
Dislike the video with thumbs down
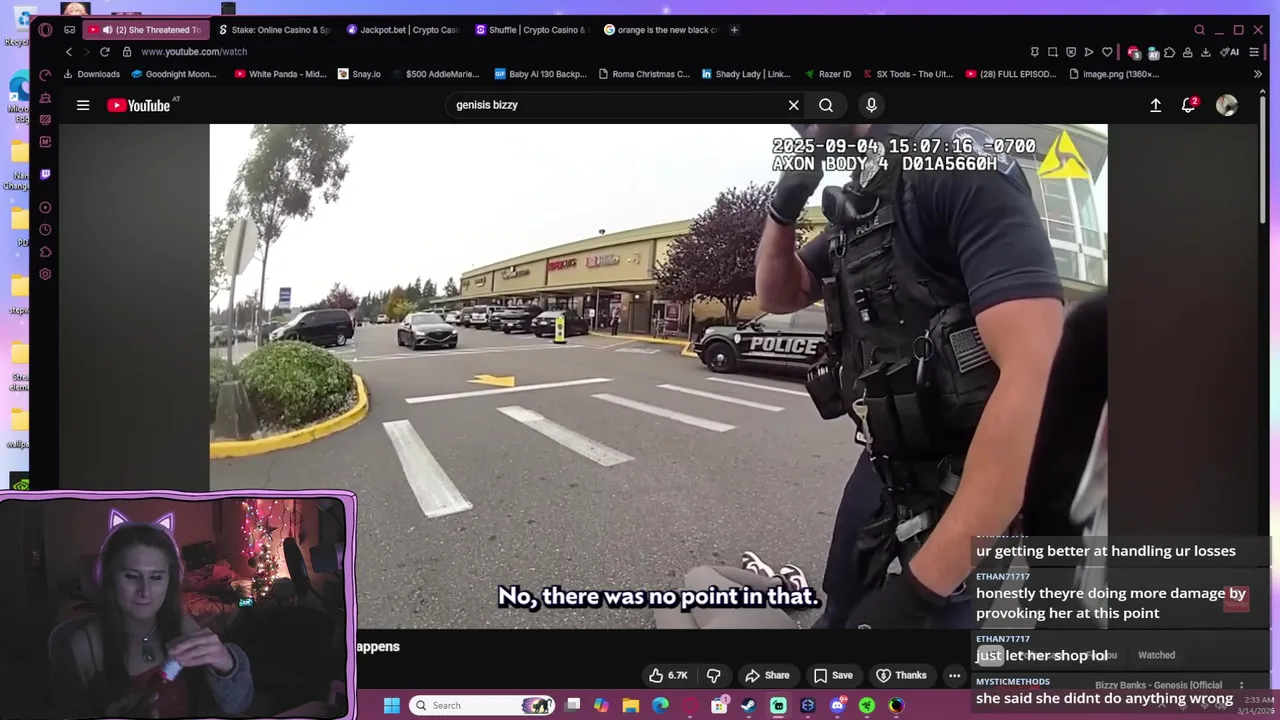pos(714,675)
